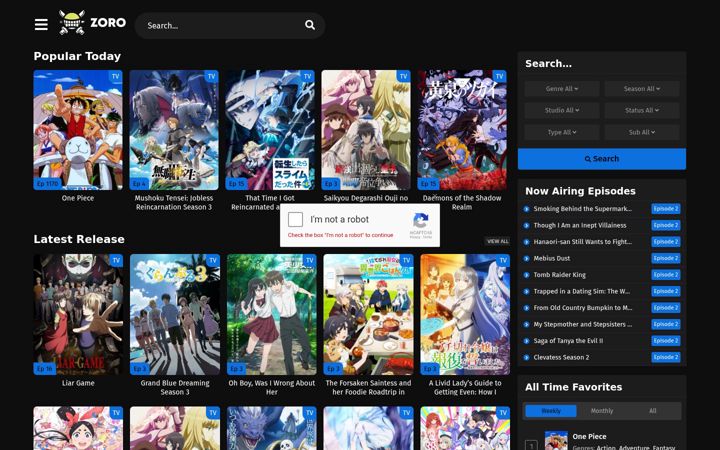This screenshot has height=450, width=720.
Task: Click Smoking Behind the Supermarket text
Action: tap(583, 209)
